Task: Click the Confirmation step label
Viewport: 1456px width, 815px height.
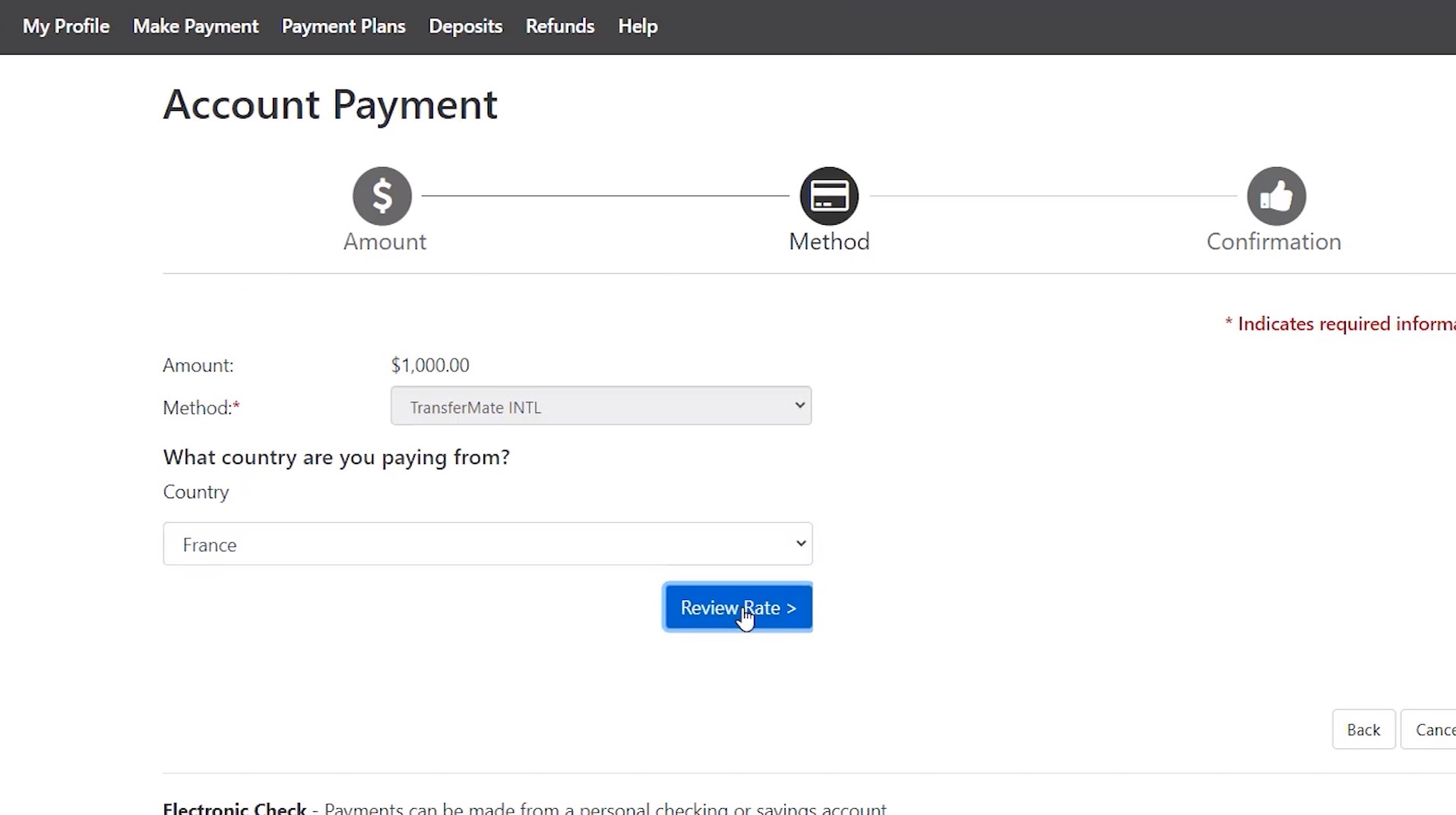Action: (x=1274, y=242)
